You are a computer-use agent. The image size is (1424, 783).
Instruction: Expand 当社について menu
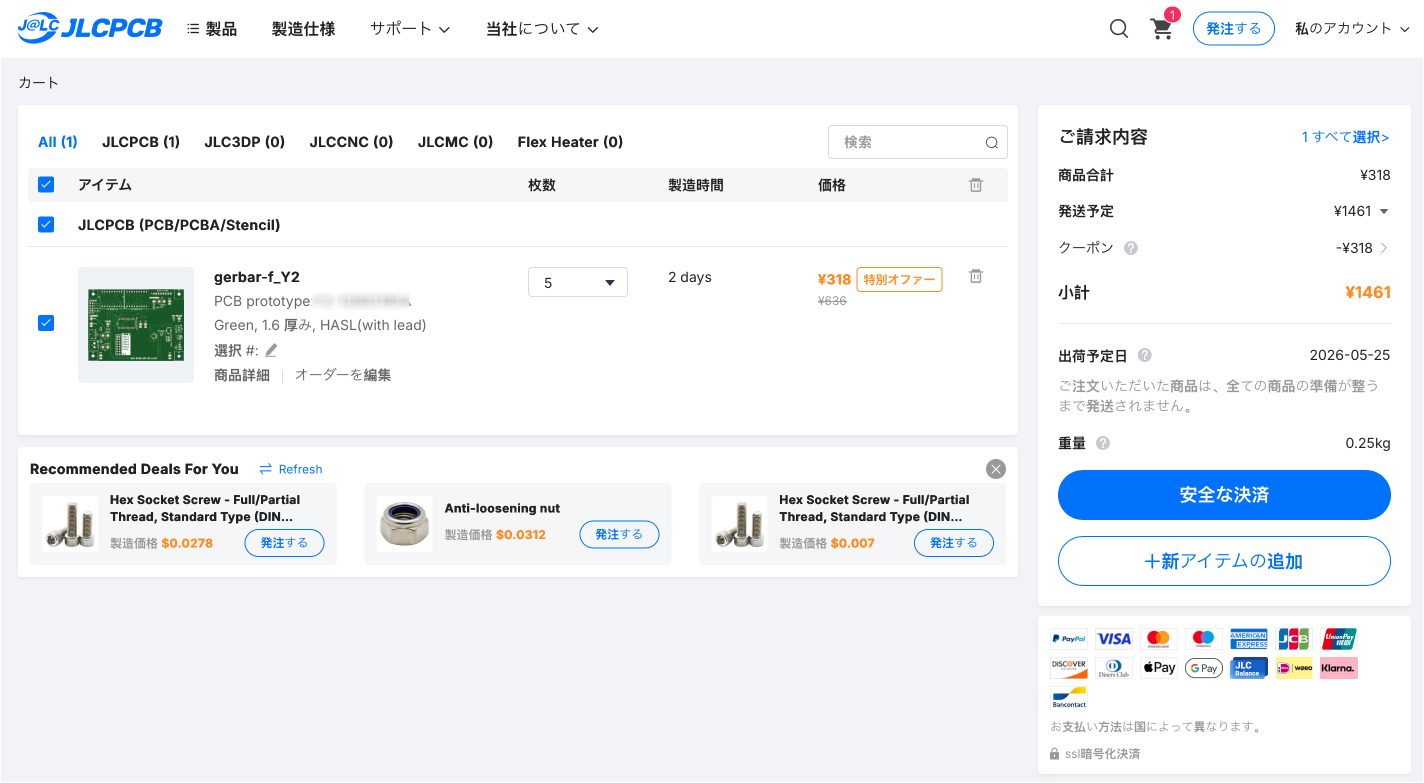[542, 29]
